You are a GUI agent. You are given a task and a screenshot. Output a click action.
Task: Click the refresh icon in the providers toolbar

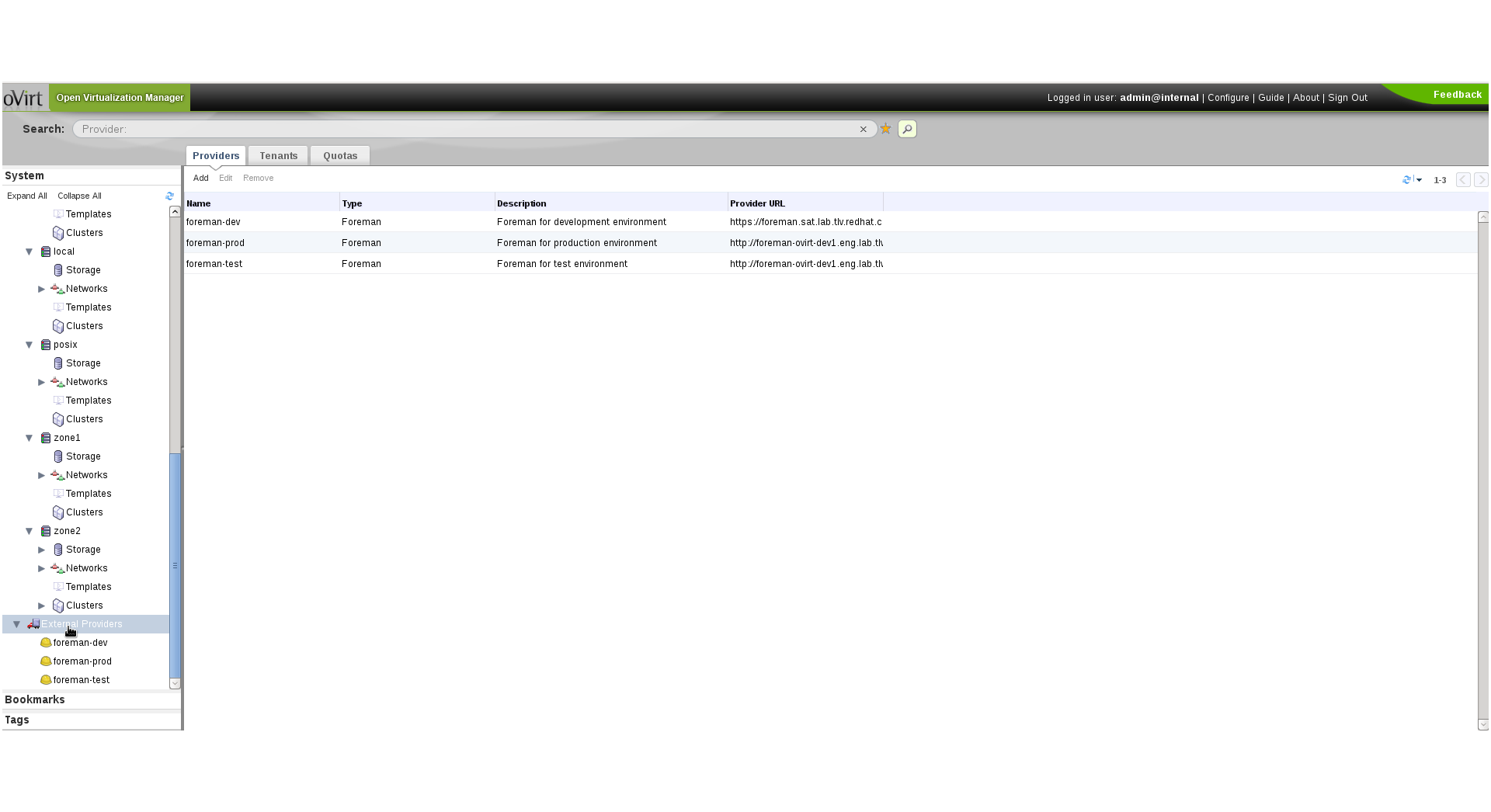pos(1406,180)
